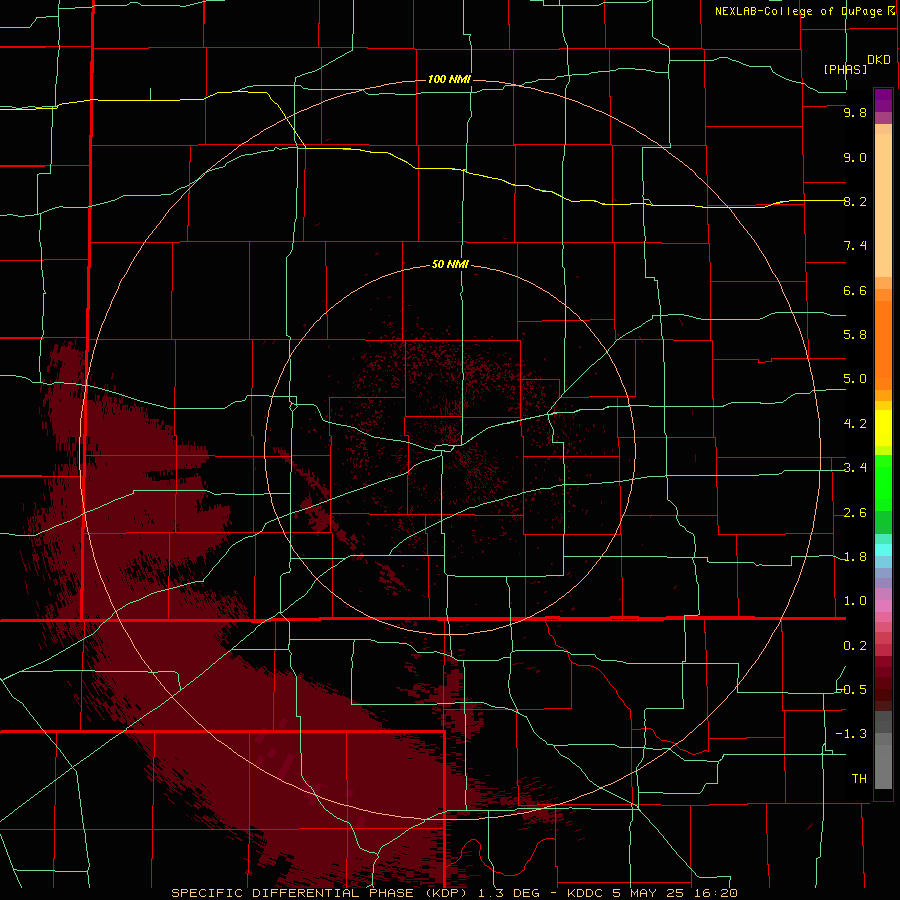Click the pink segment of the color bar
This screenshot has width=900, height=900.
883,606
